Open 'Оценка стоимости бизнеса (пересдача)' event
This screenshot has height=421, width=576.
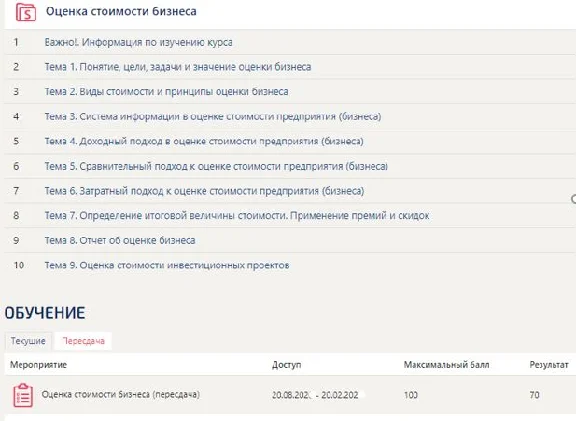tap(120, 395)
